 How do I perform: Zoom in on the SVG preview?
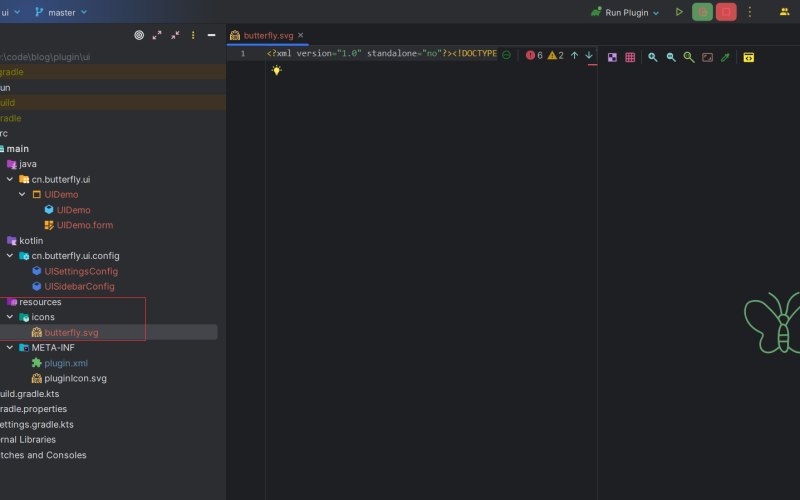point(653,57)
